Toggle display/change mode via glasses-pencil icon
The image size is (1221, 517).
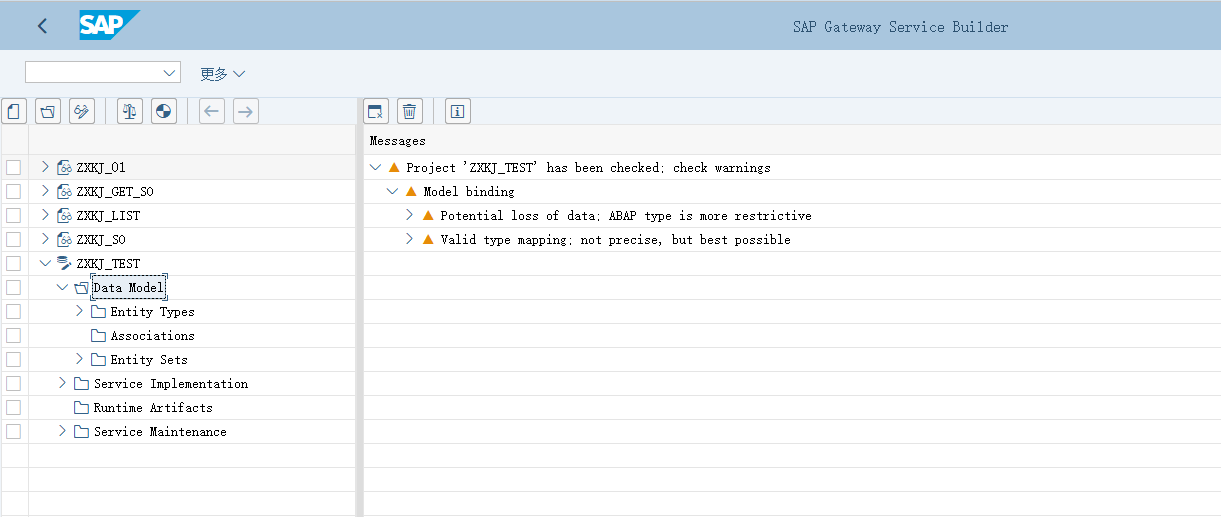[x=82, y=111]
